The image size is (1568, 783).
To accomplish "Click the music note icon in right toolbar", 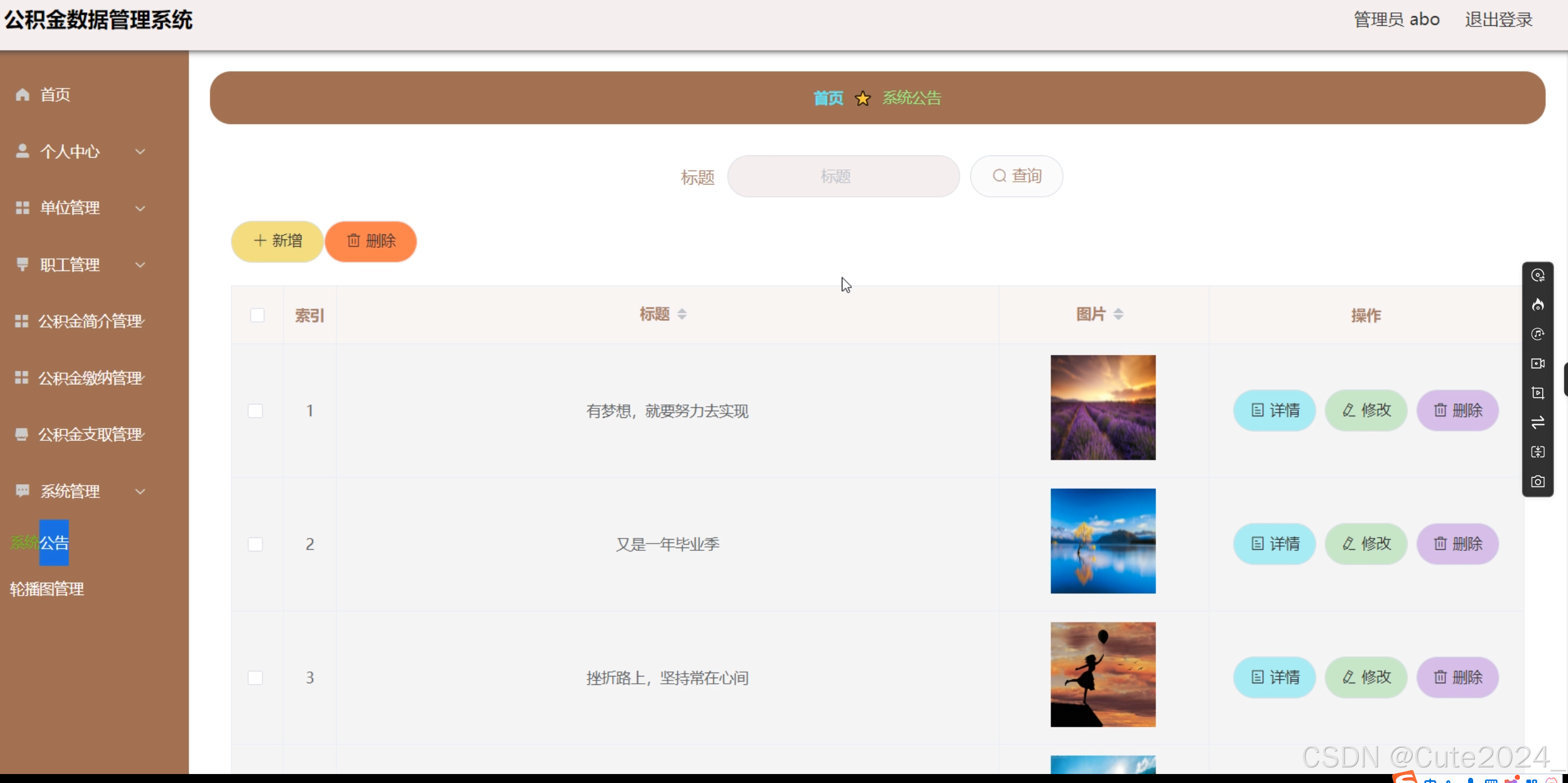I will point(1538,334).
